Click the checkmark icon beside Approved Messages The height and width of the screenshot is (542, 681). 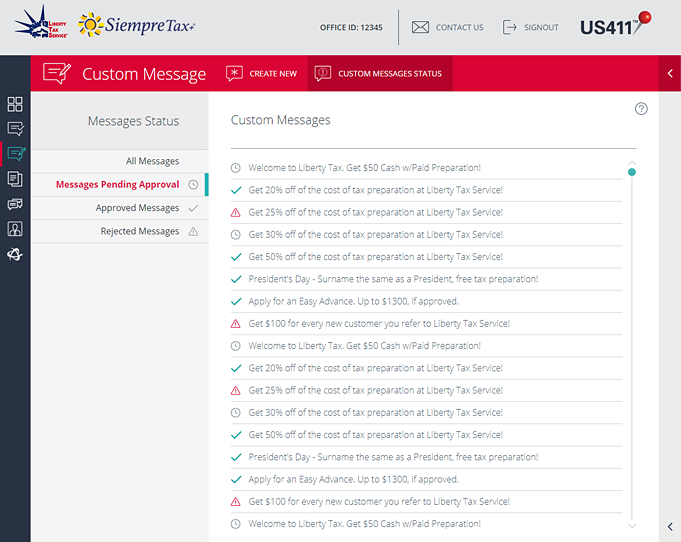click(x=193, y=208)
